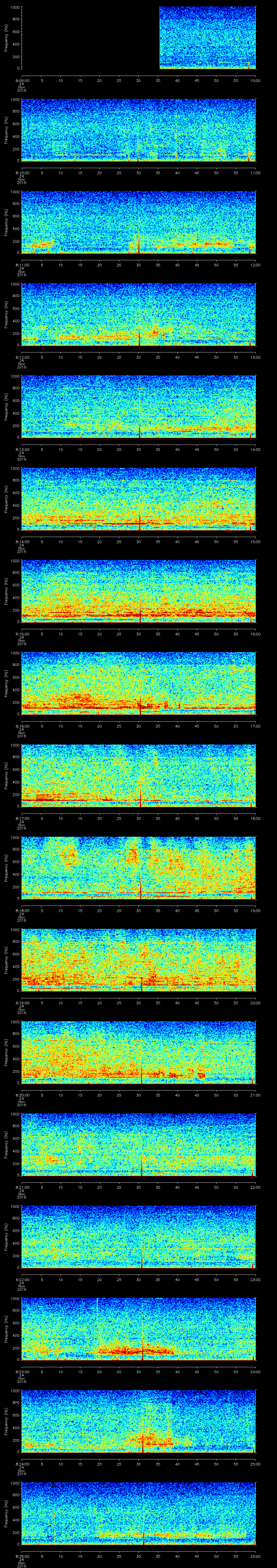Viewport: 277px width, 1568px height.
Task: Select the spectrogram panel starting at 8:12:00
Action: [x=139, y=315]
